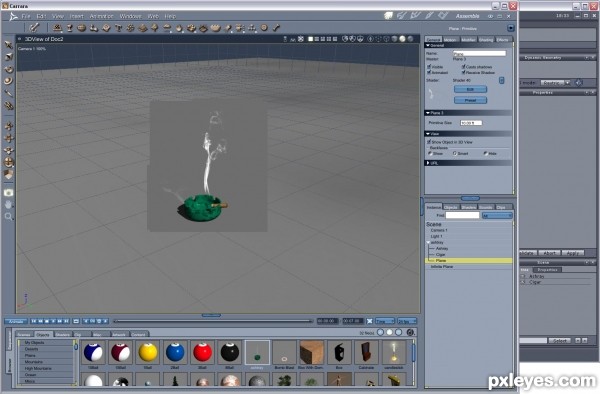Open the Window menu
This screenshot has height=394, width=600.
point(130,16)
